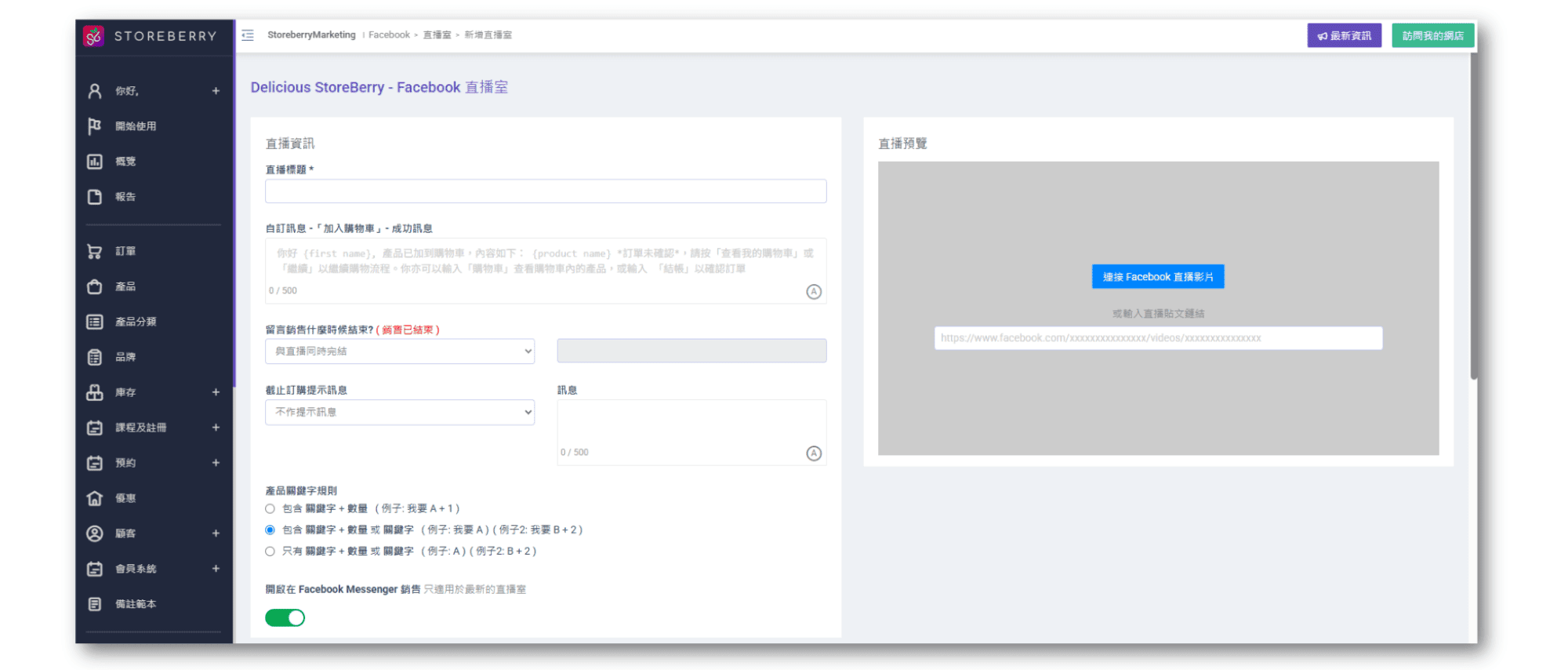Click the cart icon for 訂單
1568x670 pixels.
(x=95, y=251)
